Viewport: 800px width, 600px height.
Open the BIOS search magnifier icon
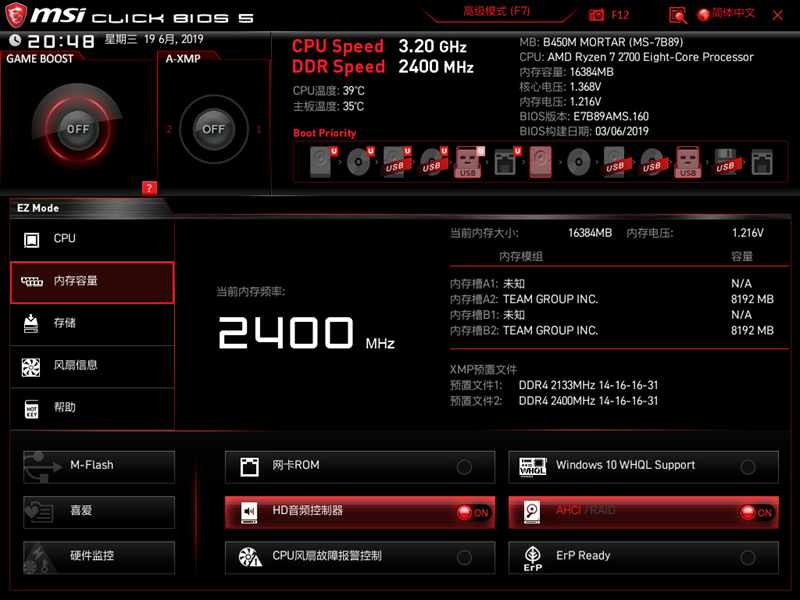tap(678, 15)
